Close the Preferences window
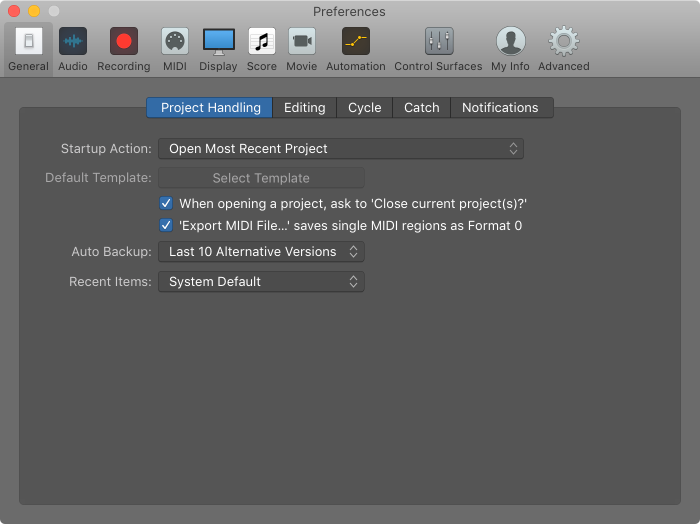 14,11
